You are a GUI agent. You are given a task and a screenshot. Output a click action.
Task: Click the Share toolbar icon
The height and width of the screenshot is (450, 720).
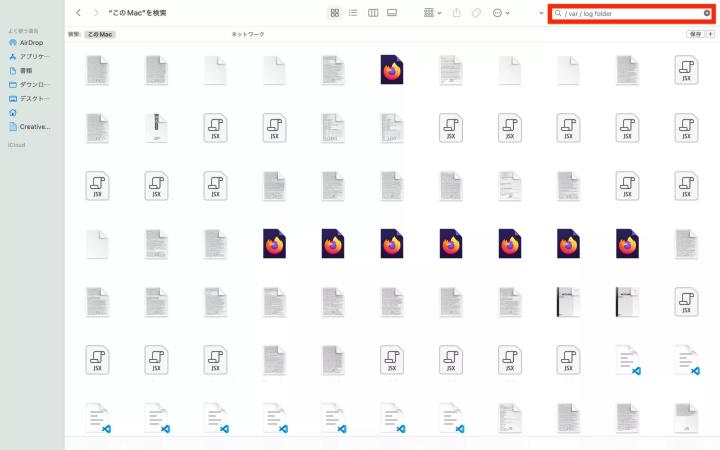point(456,13)
